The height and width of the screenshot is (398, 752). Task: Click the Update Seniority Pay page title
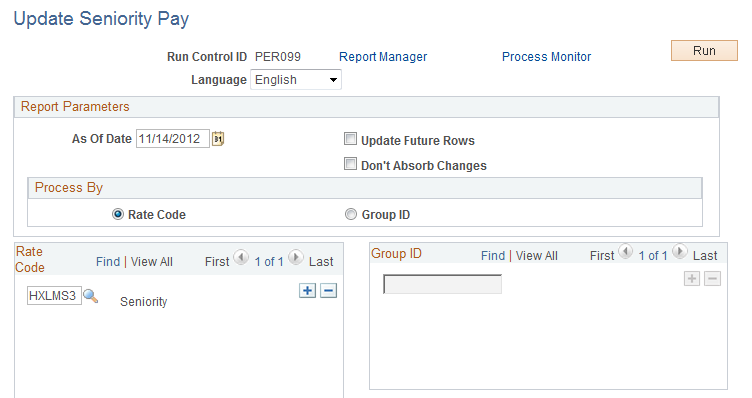[101, 19]
